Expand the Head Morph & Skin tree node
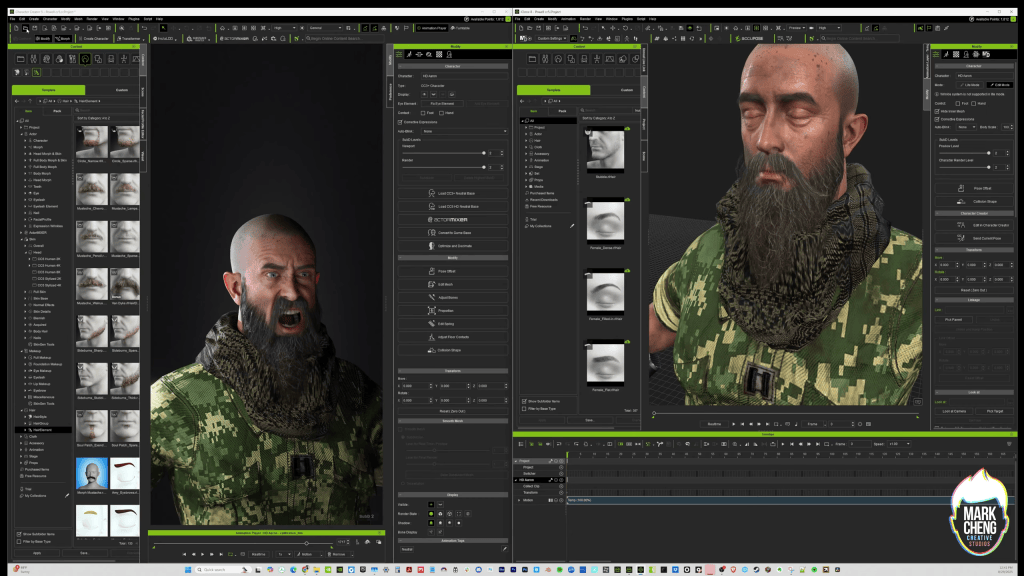The height and width of the screenshot is (576, 1024). tap(26, 153)
